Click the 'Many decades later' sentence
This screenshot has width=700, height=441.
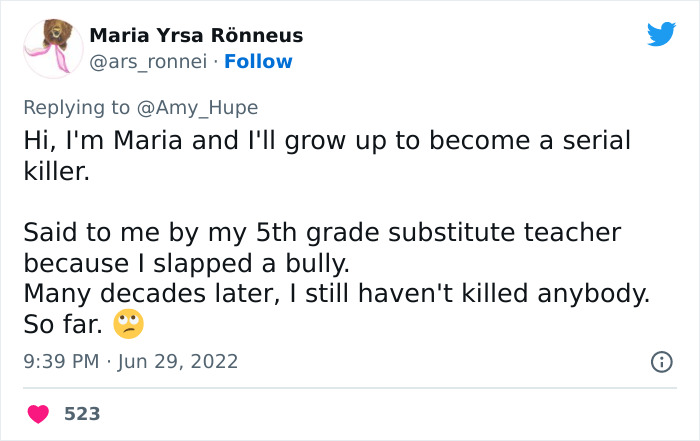click(336, 294)
